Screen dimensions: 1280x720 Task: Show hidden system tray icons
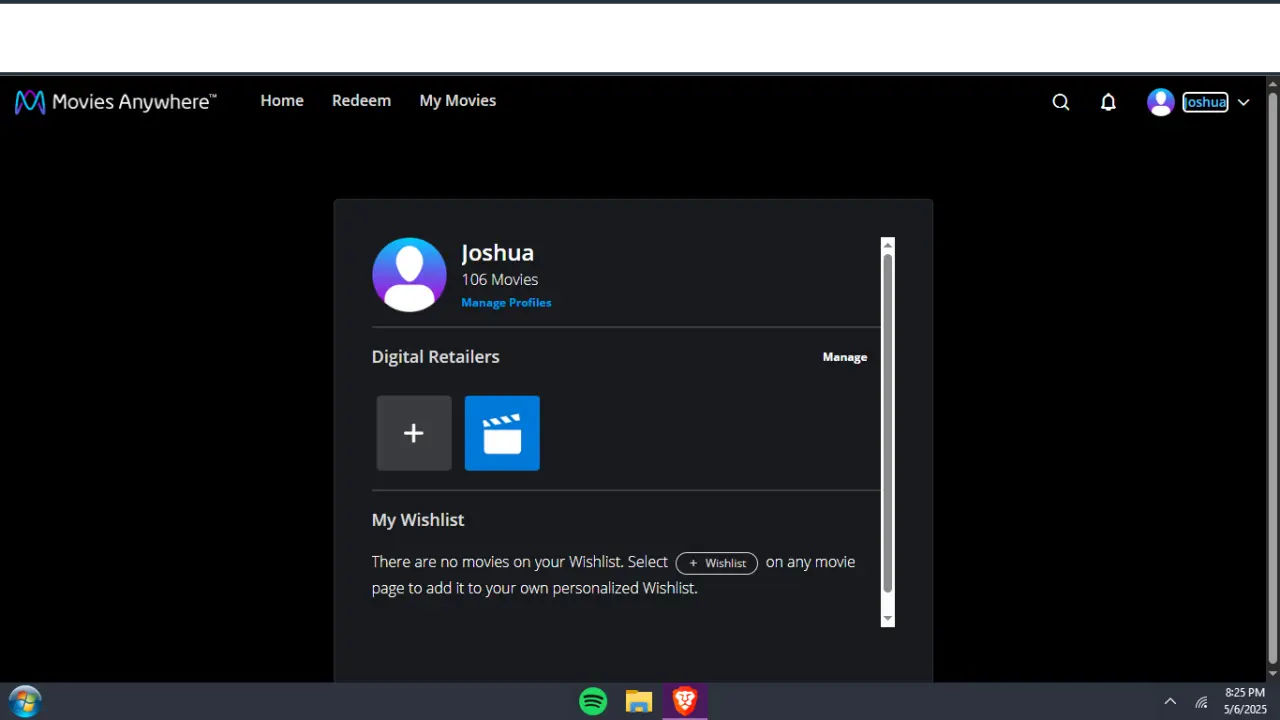[x=1170, y=702]
